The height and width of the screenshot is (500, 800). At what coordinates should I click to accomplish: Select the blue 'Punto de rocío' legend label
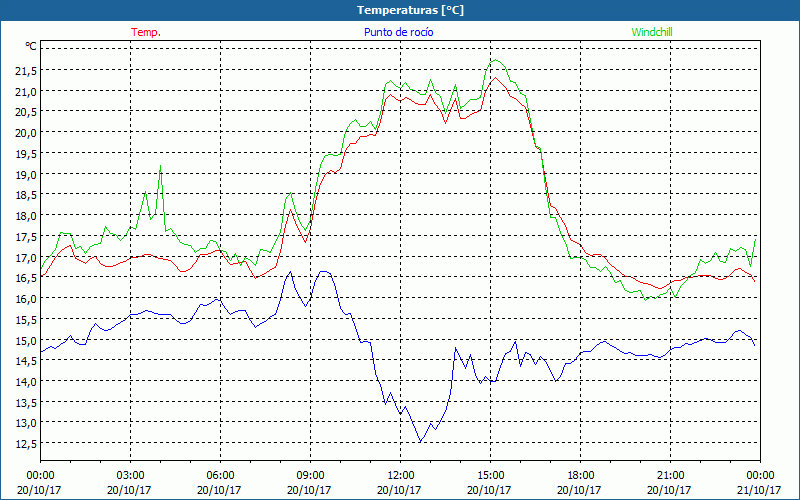tap(398, 32)
